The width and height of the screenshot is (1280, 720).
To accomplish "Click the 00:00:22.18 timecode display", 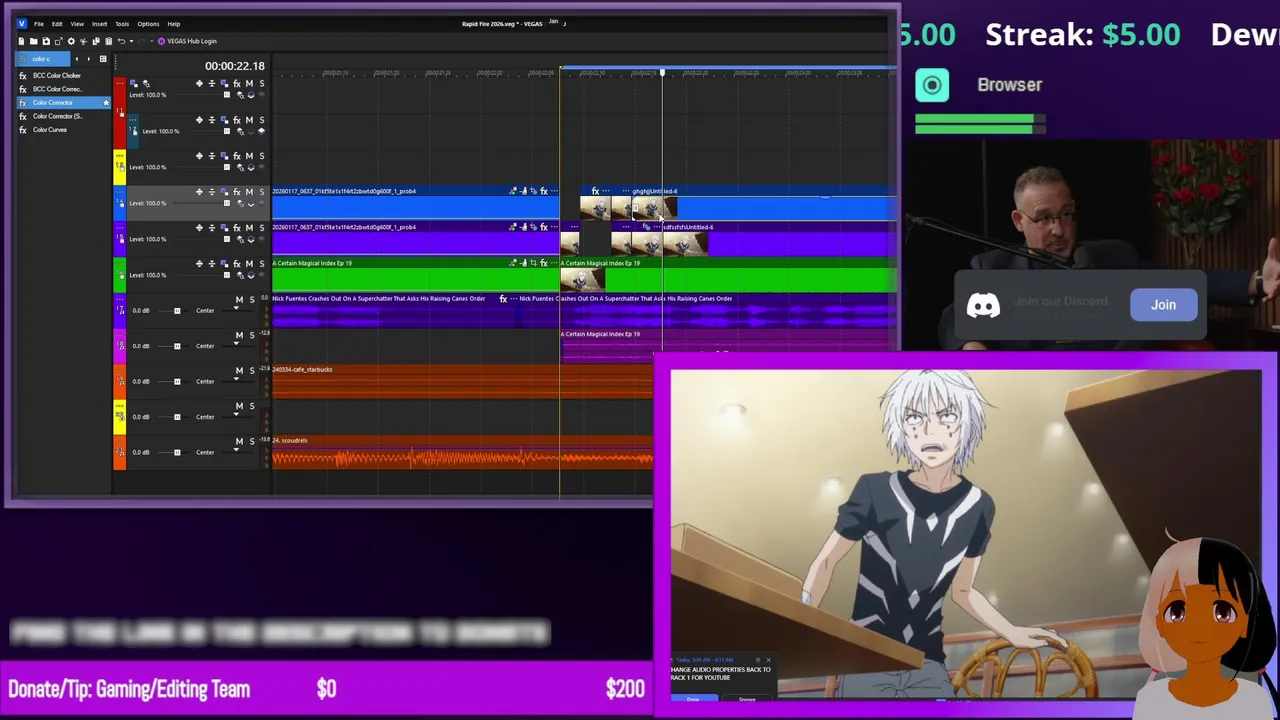I will coord(235,66).
